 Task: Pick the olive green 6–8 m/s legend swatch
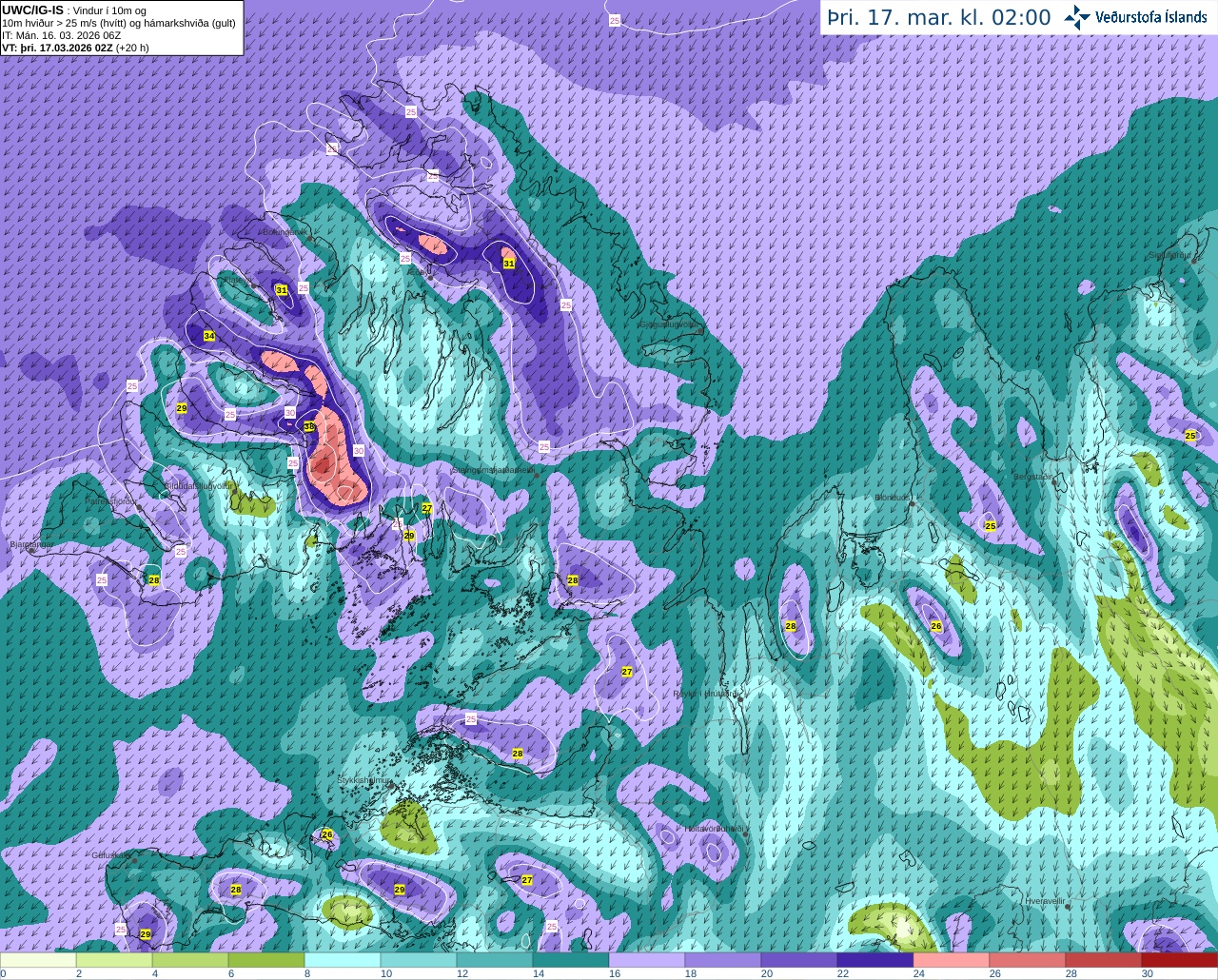pyautogui.click(x=266, y=960)
